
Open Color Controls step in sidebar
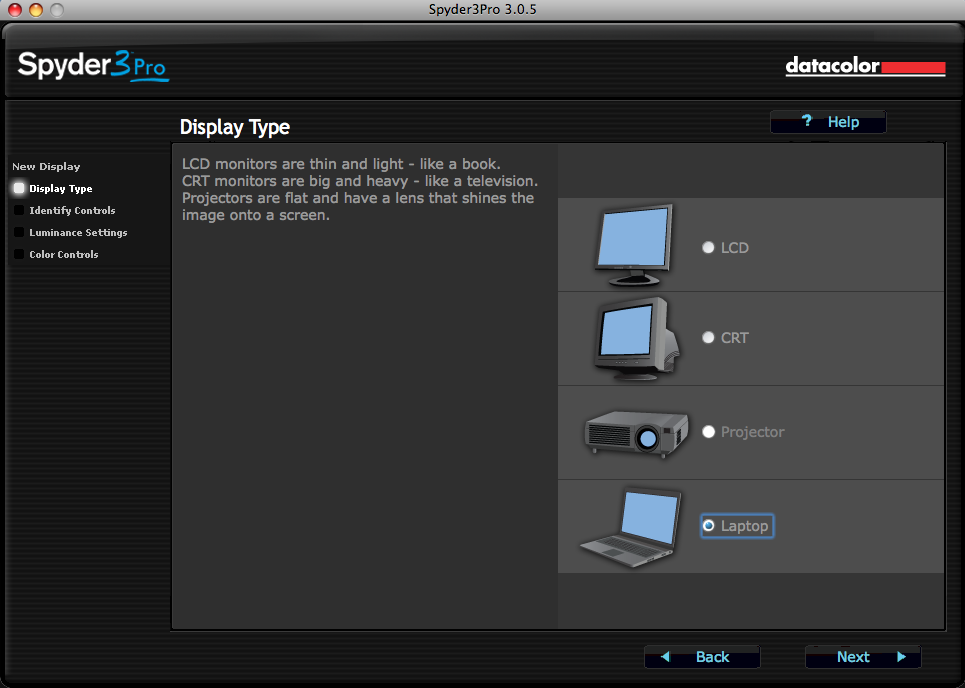pyautogui.click(x=64, y=255)
